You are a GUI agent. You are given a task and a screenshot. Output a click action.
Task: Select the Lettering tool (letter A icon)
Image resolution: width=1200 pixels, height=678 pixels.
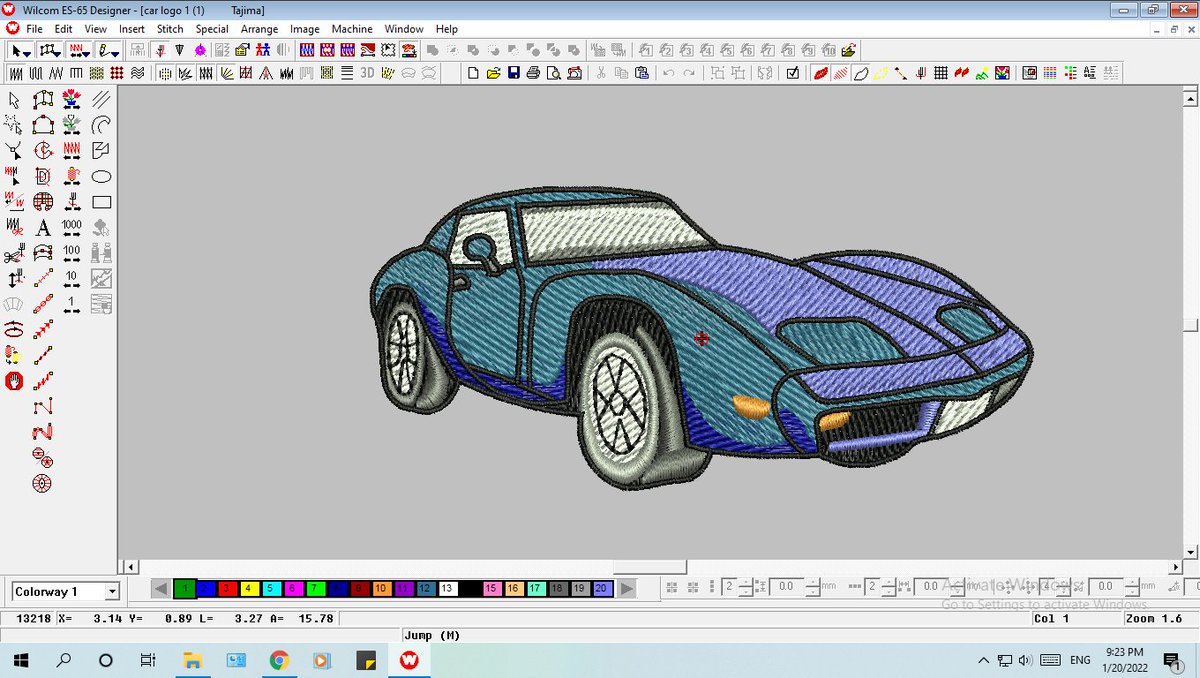(x=43, y=228)
